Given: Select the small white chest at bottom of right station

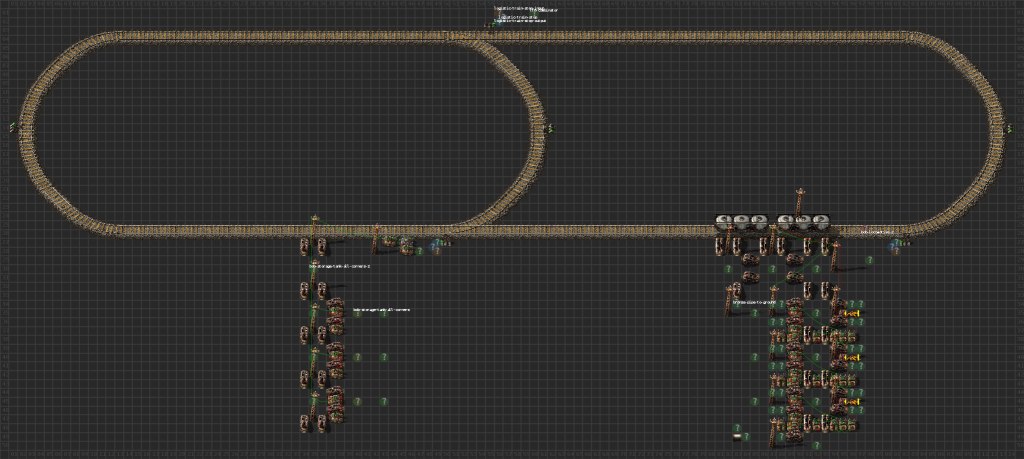Looking at the screenshot, I should 737,436.
